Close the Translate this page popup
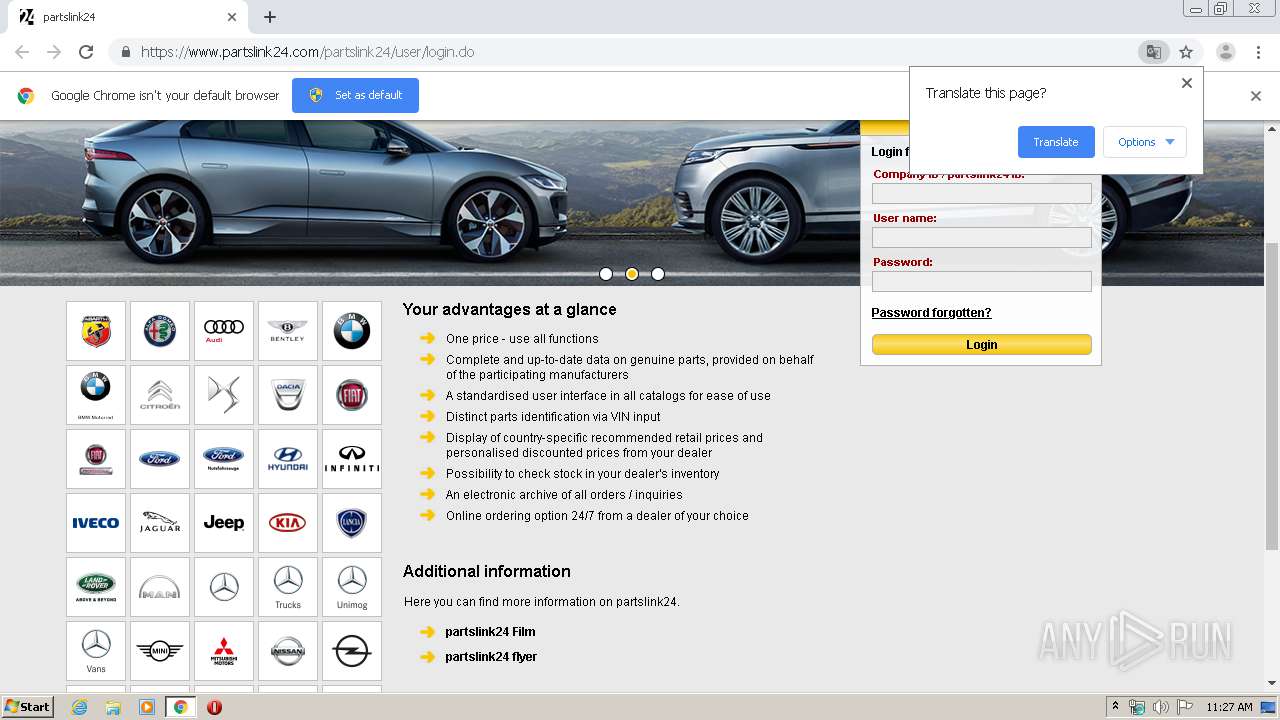 tap(1187, 83)
